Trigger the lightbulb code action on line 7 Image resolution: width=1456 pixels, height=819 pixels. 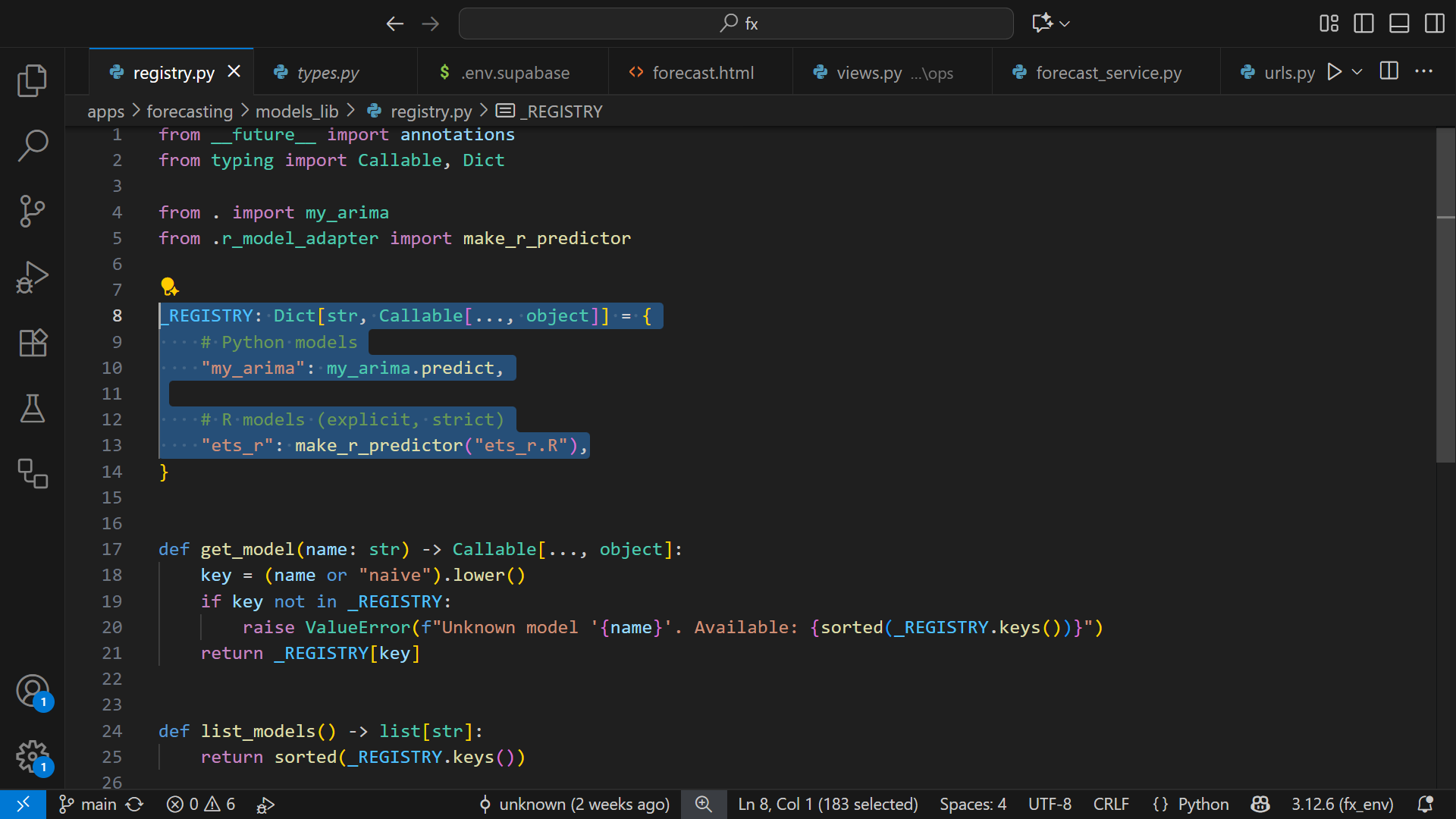[168, 286]
